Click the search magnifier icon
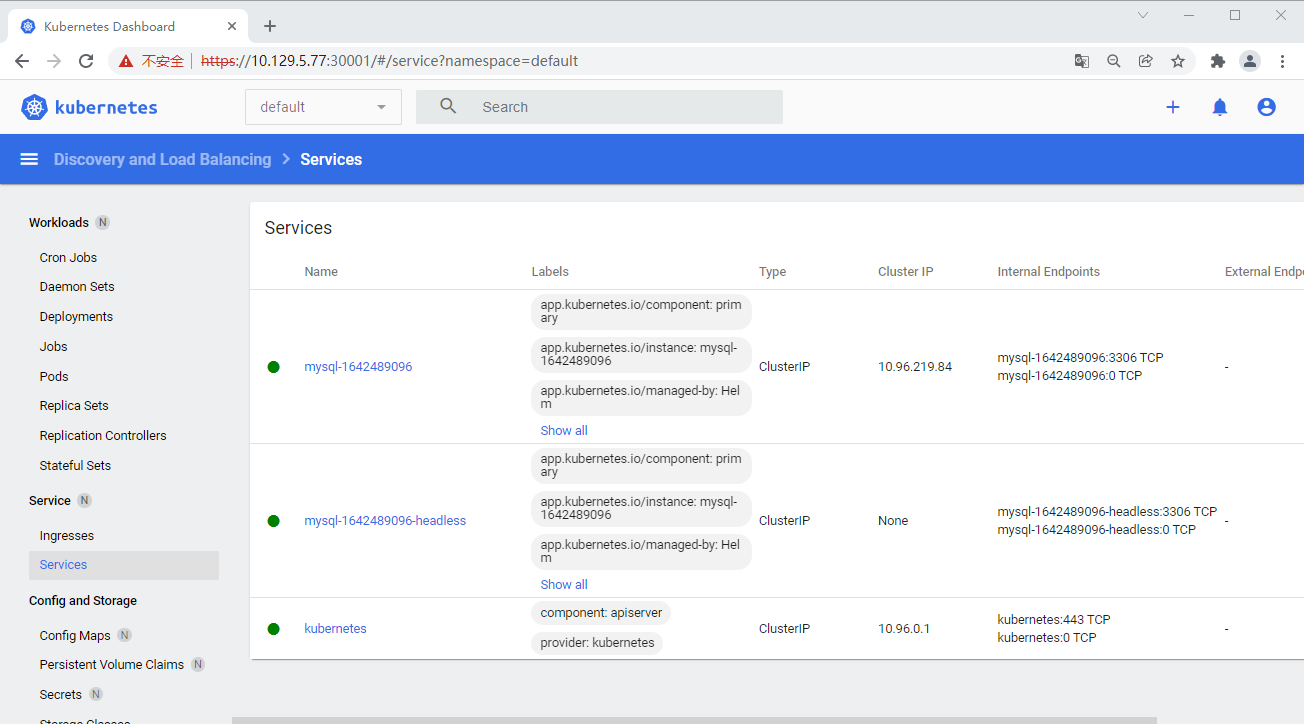The height and width of the screenshot is (724, 1304). (447, 106)
